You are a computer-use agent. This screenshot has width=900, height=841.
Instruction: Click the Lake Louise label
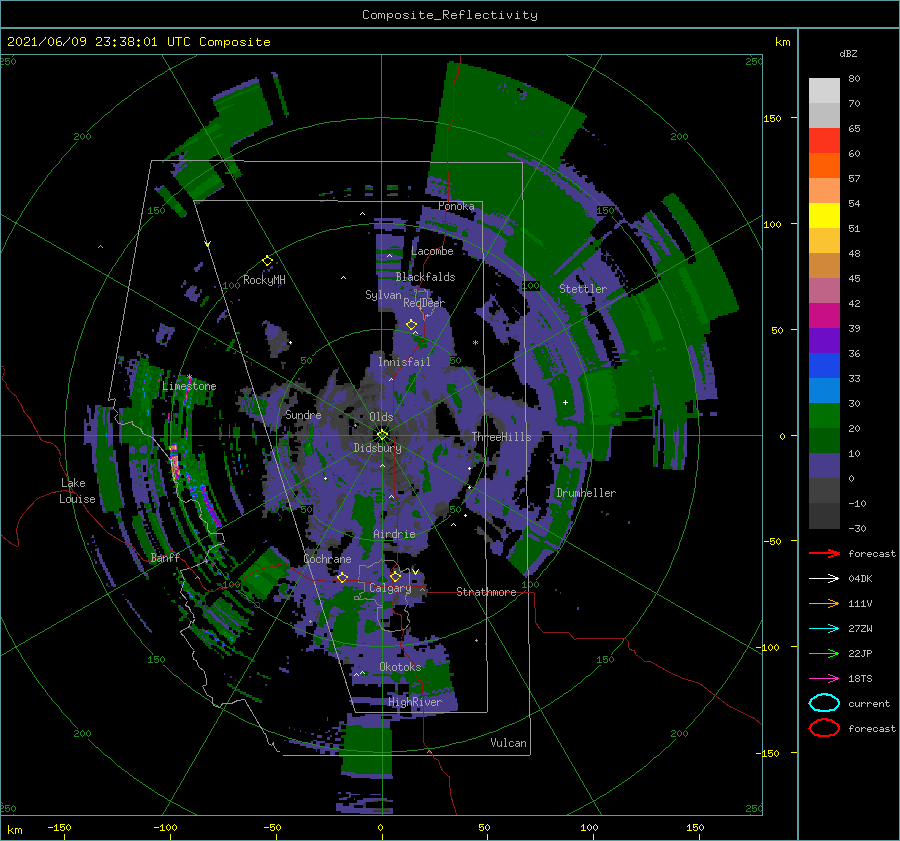[77, 491]
